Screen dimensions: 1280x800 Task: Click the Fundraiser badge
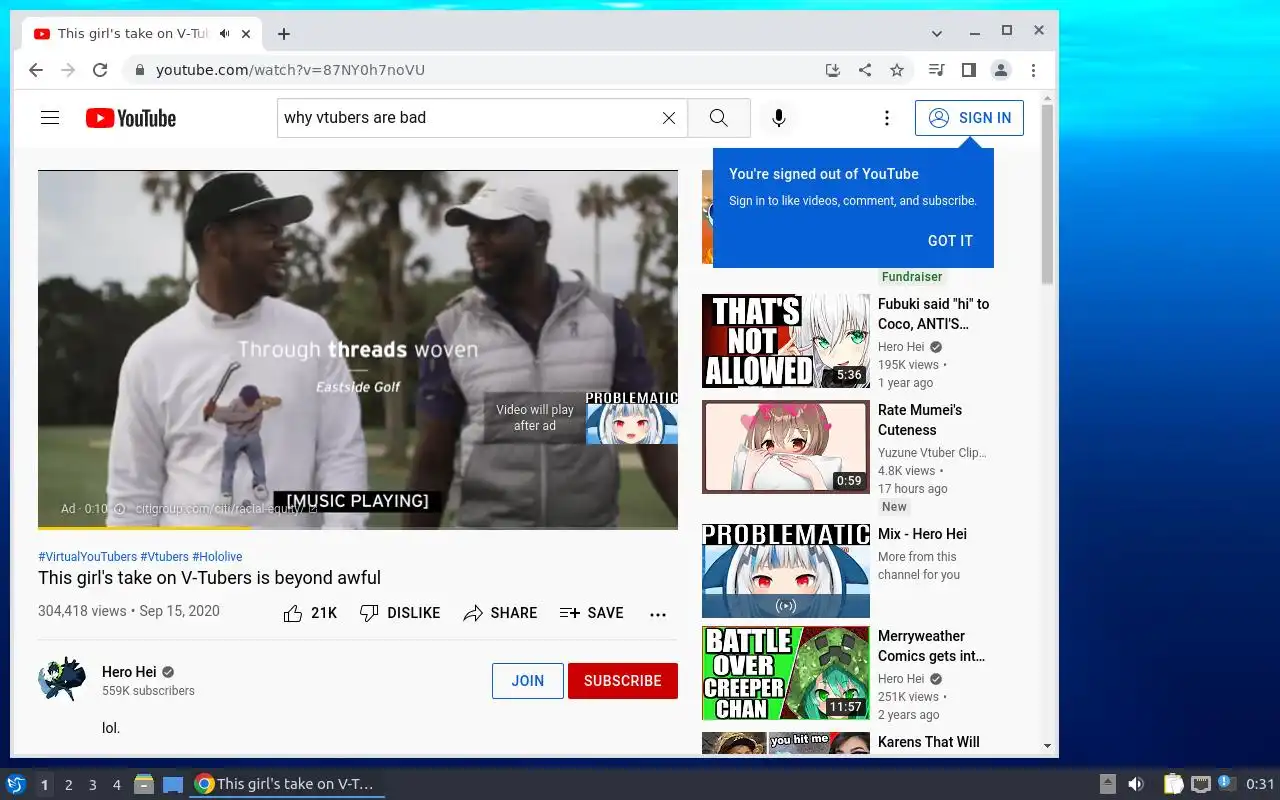tap(912, 277)
